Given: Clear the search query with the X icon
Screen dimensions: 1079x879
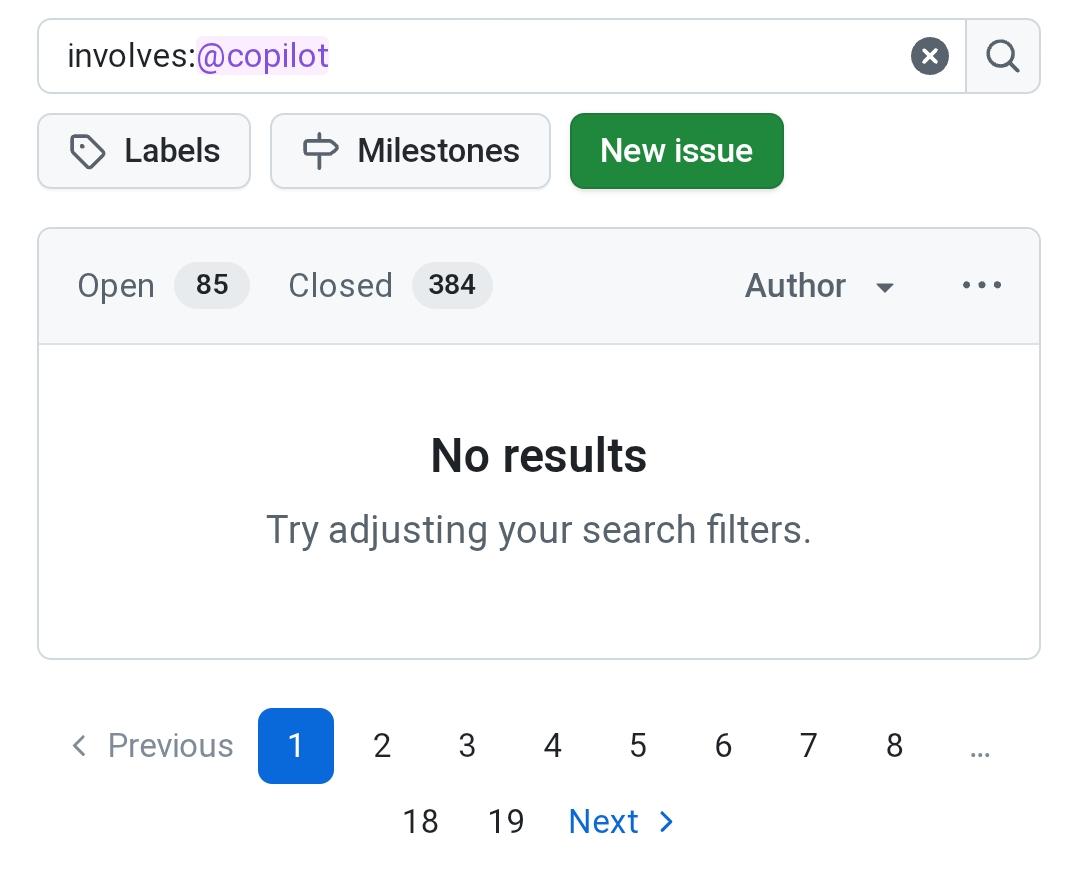Looking at the screenshot, I should coord(930,56).
